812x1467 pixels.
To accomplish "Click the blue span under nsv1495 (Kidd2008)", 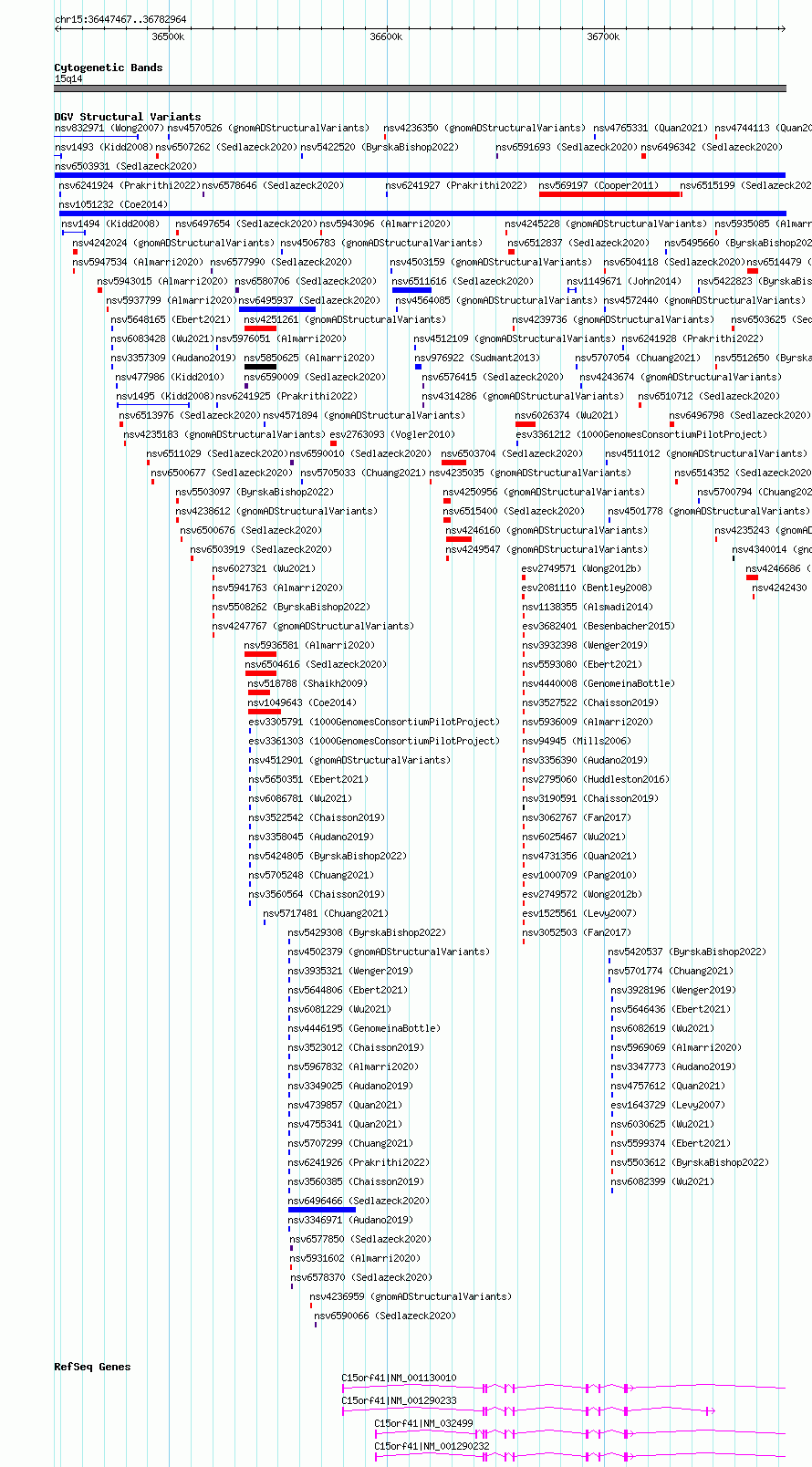I will coord(153,405).
